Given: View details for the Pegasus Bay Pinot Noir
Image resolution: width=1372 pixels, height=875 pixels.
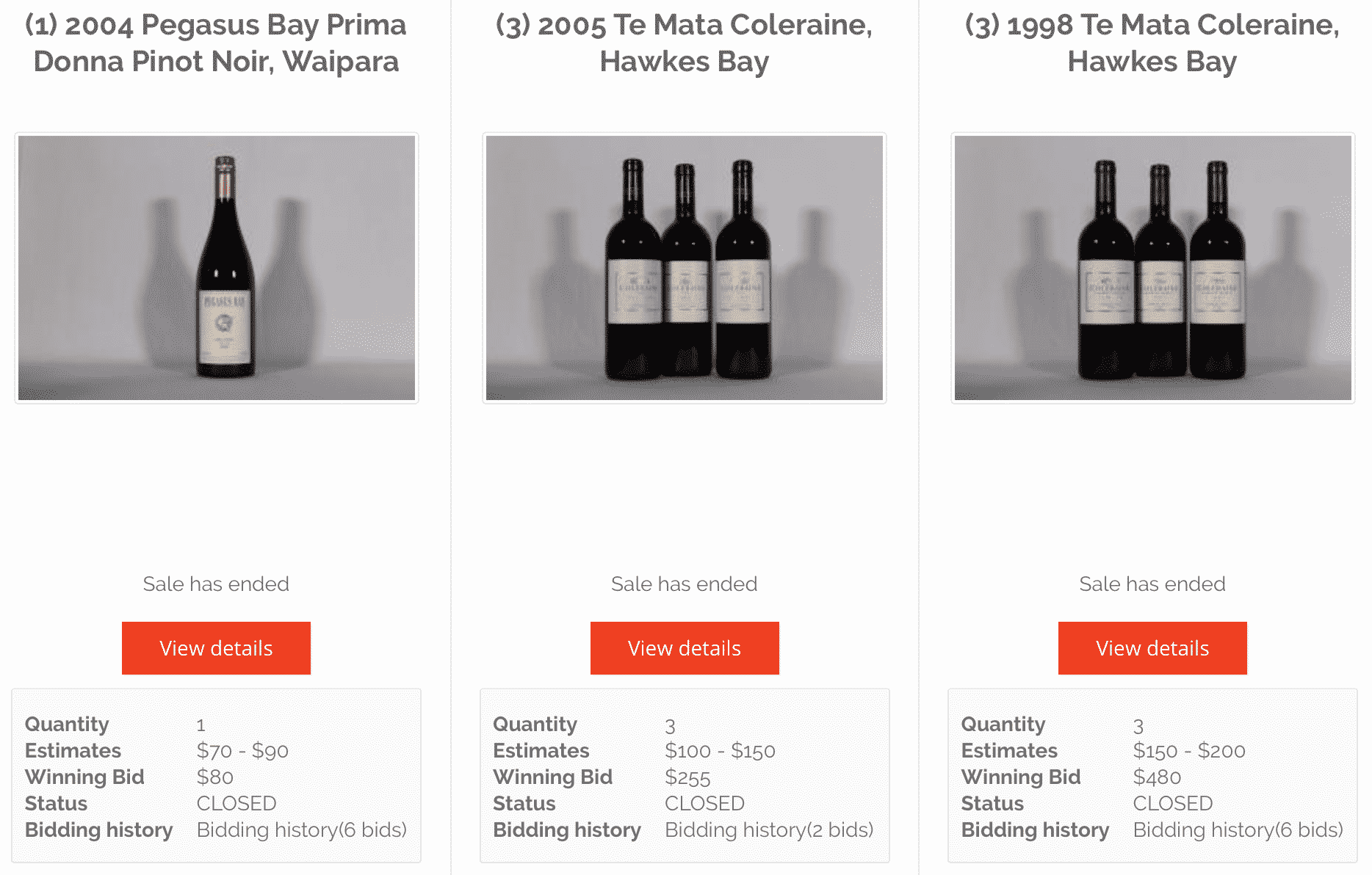Looking at the screenshot, I should [x=216, y=648].
